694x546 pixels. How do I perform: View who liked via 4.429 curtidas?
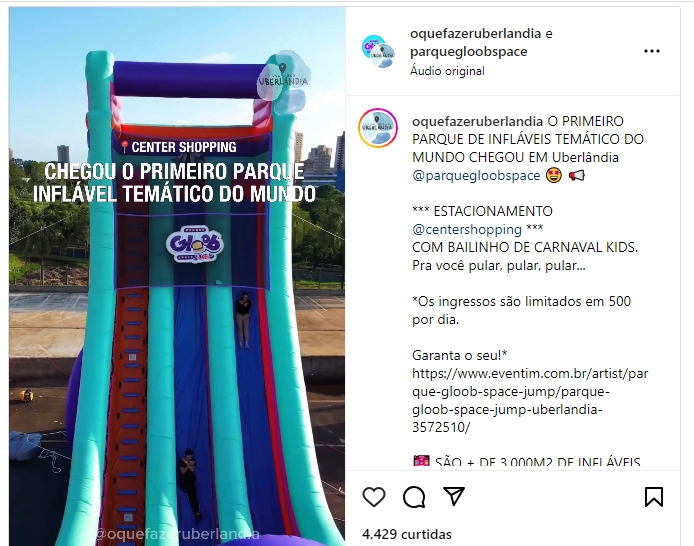407,534
